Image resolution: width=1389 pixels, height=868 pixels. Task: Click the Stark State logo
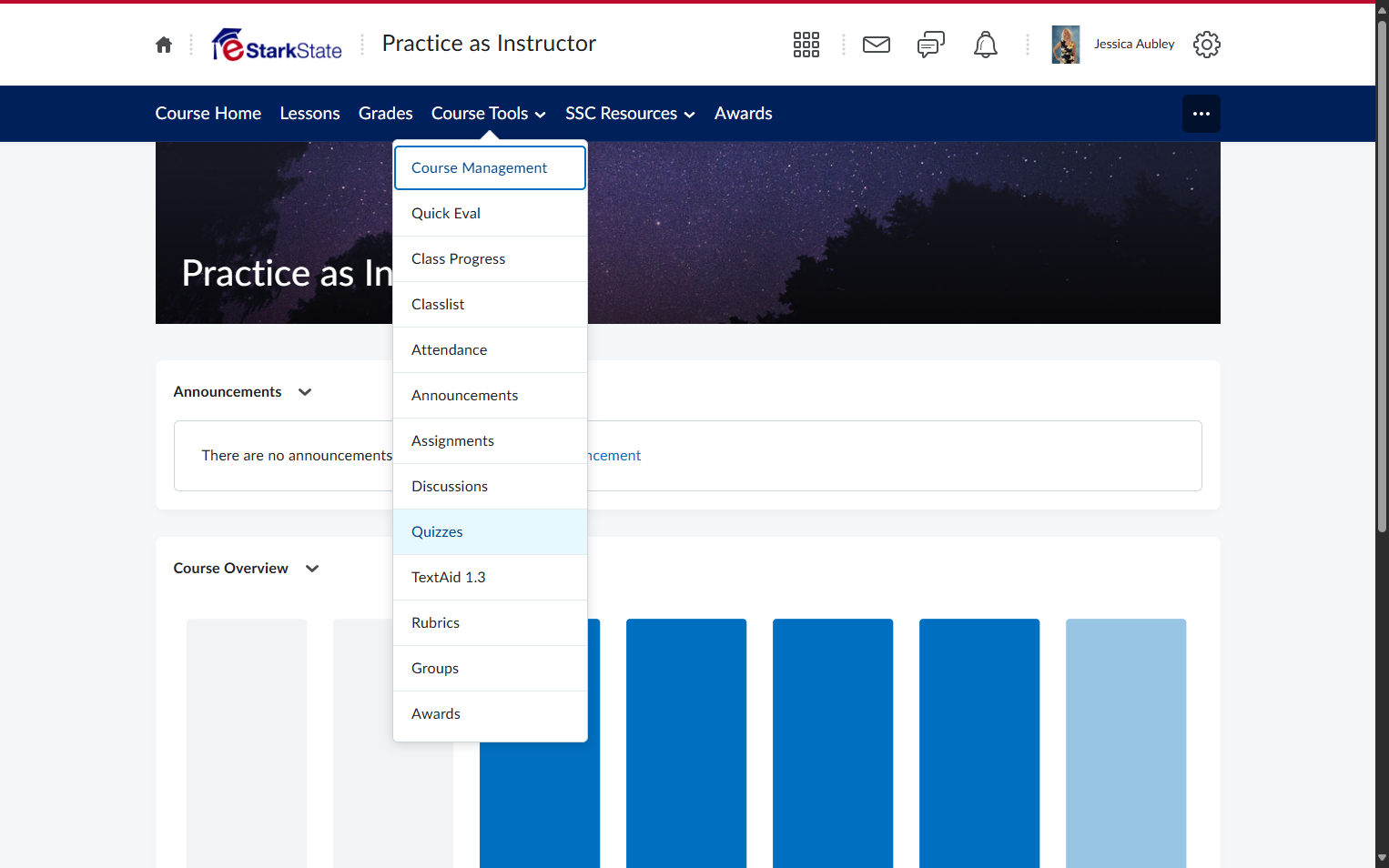pos(277,45)
